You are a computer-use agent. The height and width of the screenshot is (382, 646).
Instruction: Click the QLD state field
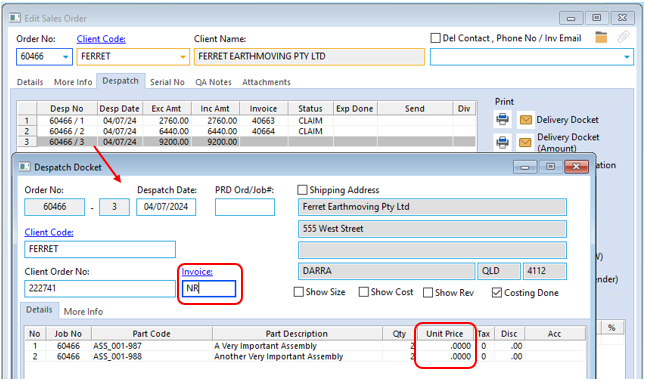pyautogui.click(x=499, y=271)
